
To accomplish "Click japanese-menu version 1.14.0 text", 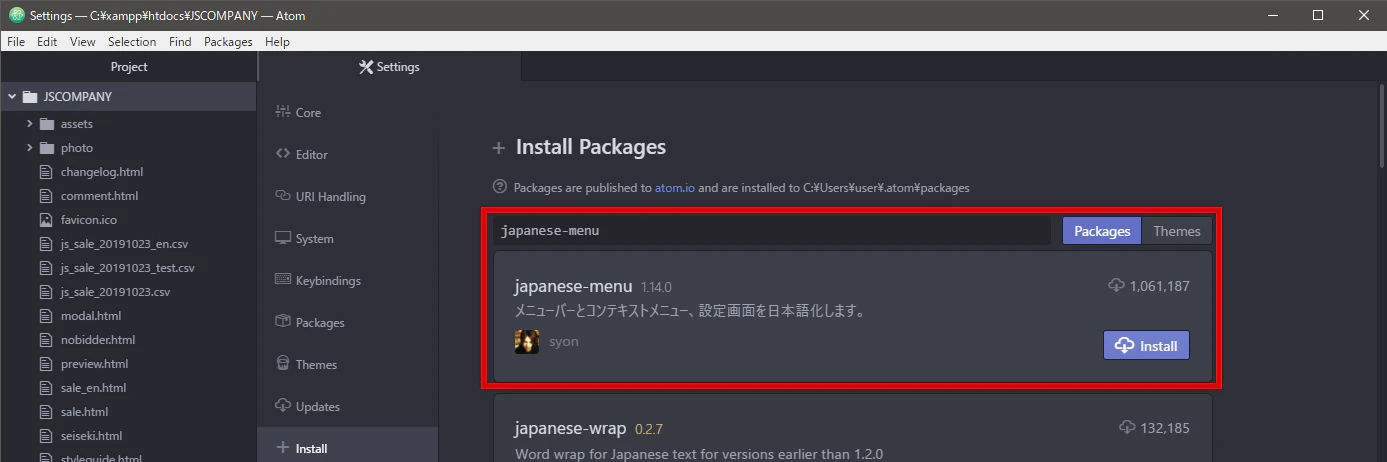I will [656, 288].
